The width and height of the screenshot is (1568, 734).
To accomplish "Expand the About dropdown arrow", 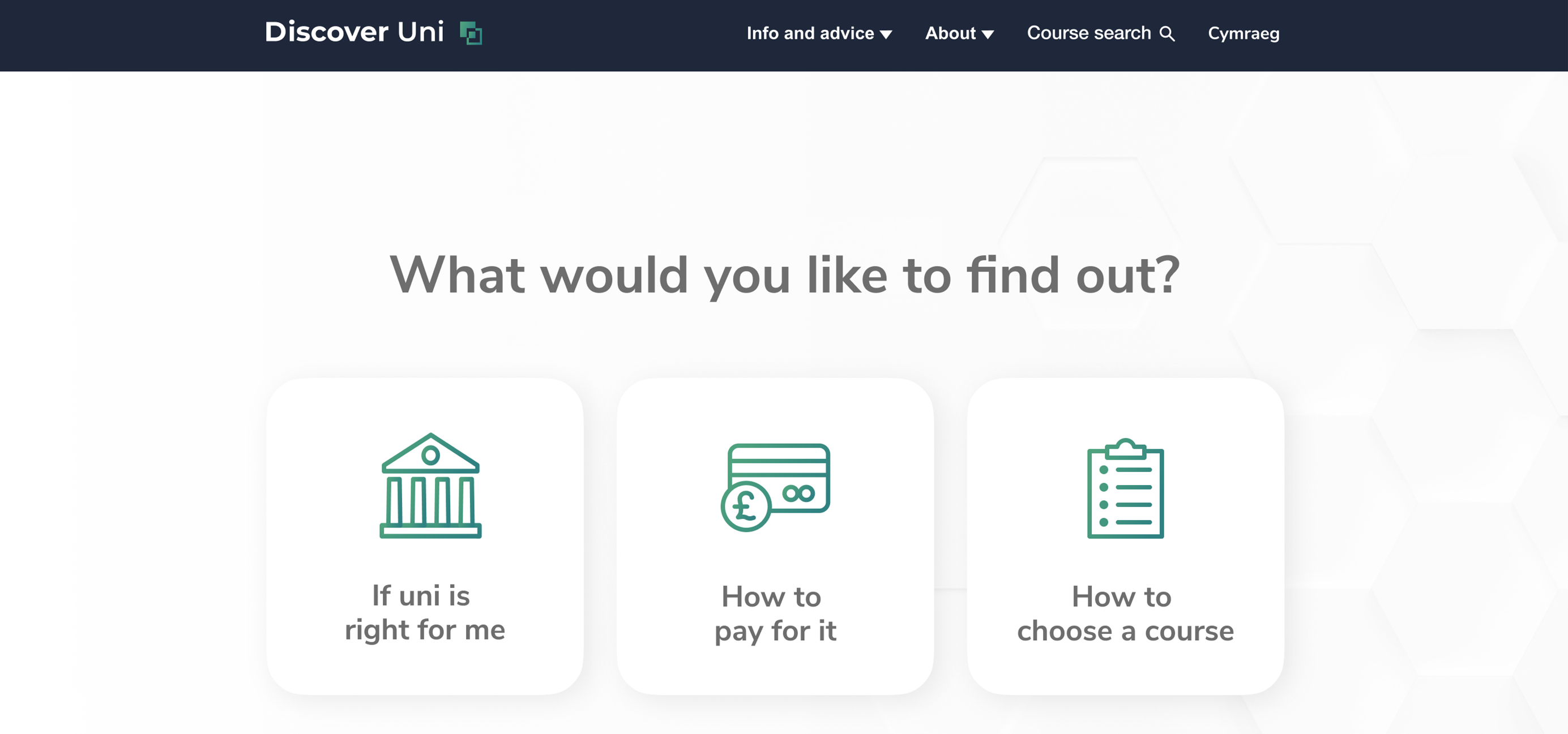I will coord(988,35).
